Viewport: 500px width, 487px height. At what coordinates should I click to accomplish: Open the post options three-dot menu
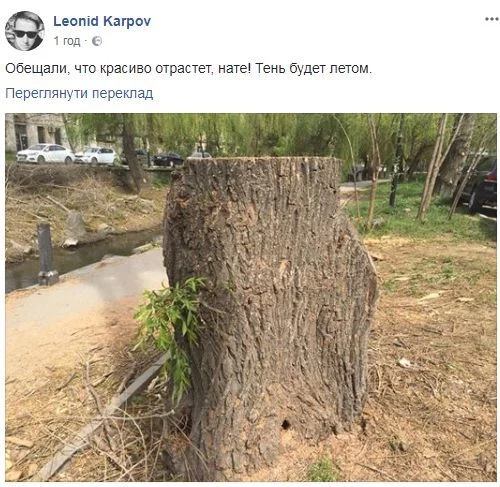pyautogui.click(x=491, y=20)
